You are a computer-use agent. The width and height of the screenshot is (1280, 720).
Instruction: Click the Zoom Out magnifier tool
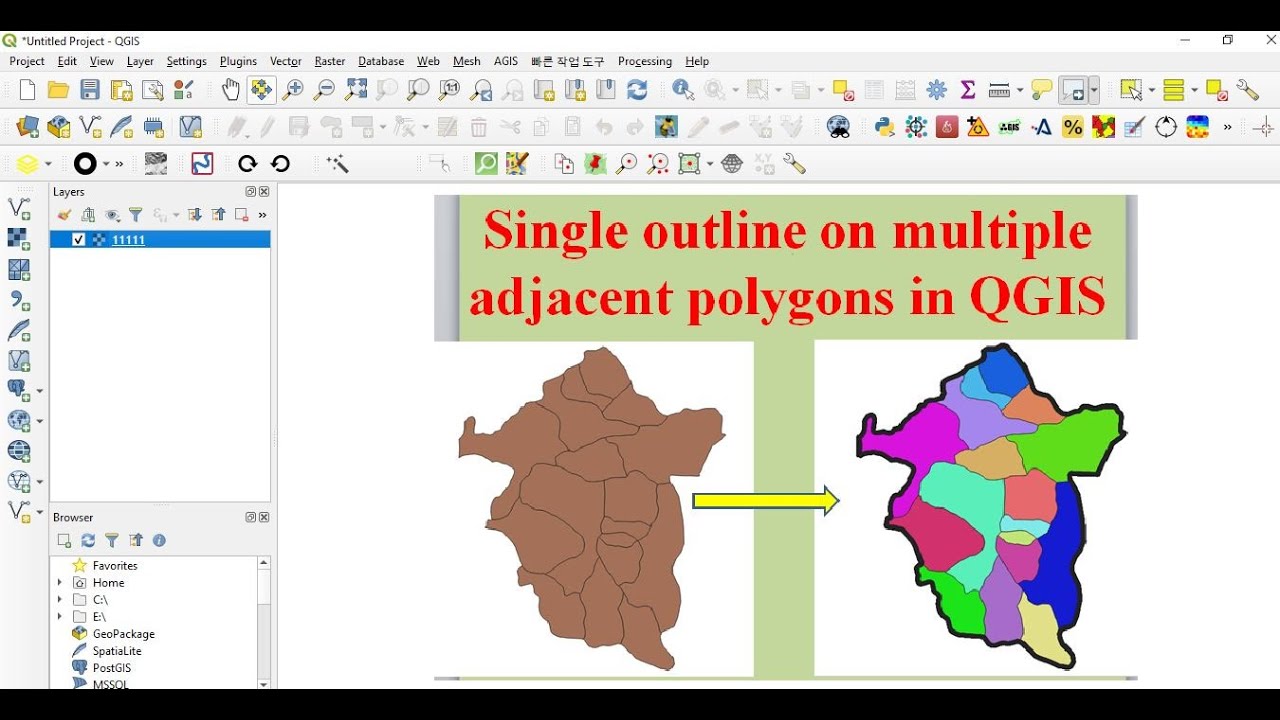(324, 90)
